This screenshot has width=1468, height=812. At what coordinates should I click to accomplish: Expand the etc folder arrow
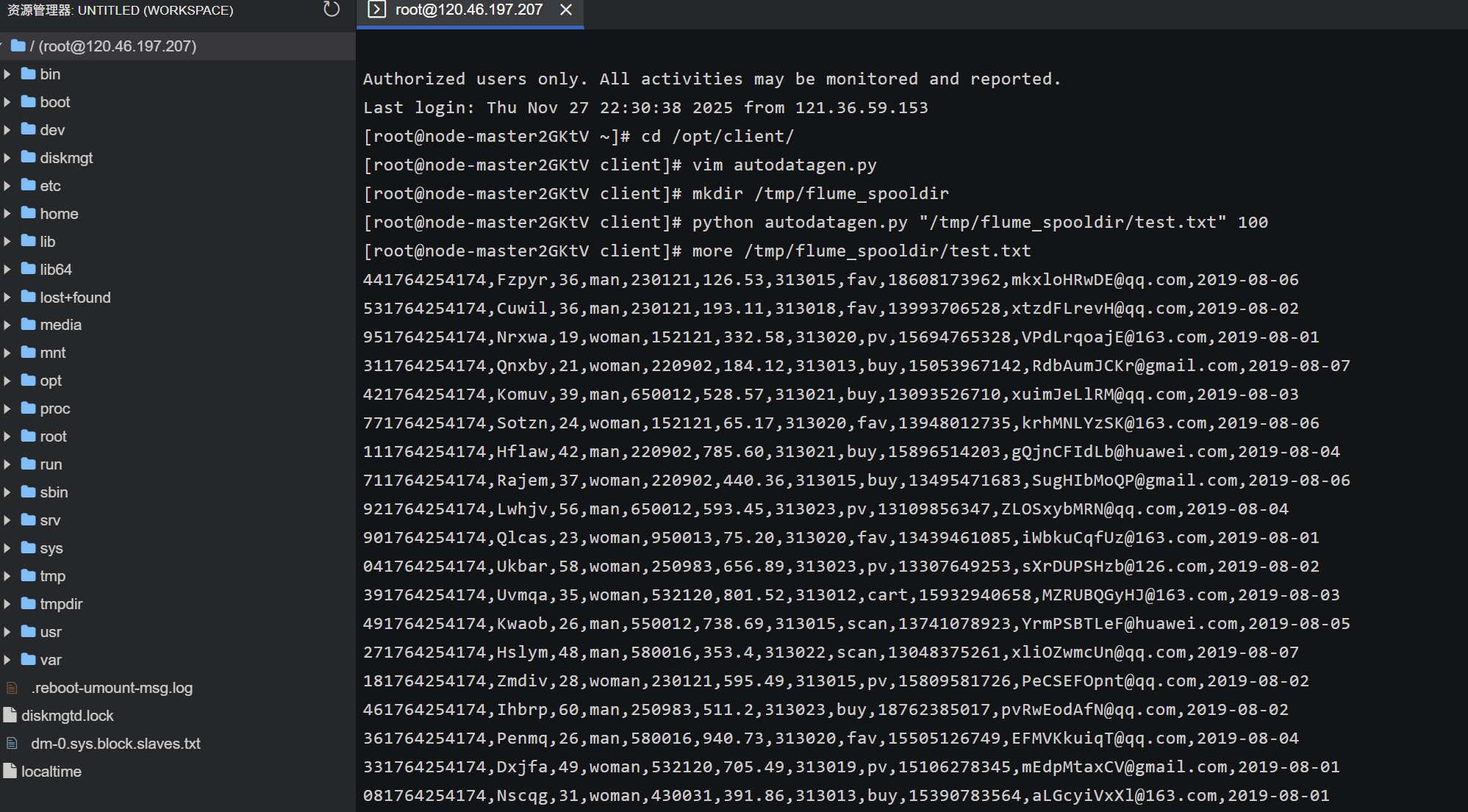pyautogui.click(x=7, y=186)
